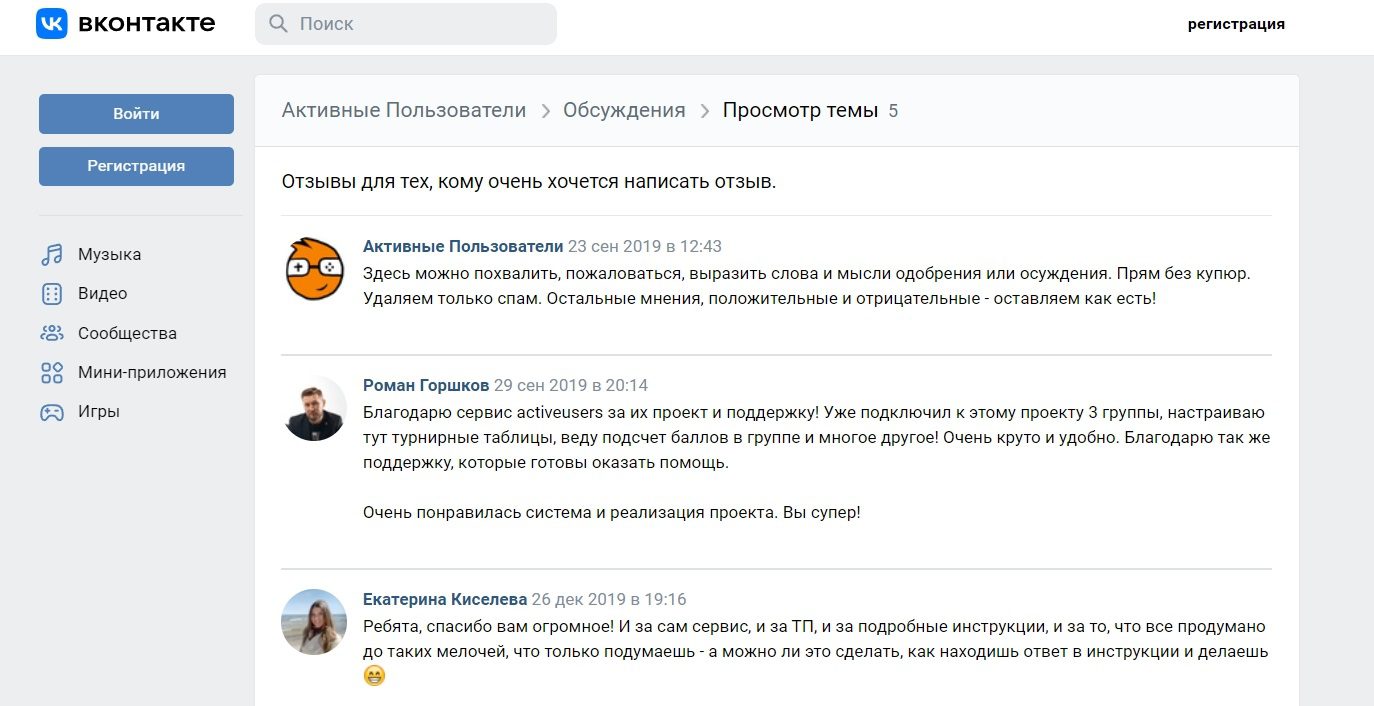Viewport: 1374px width, 706px height.
Task: Open Роман Горшков author name link
Action: pyautogui.click(x=426, y=386)
